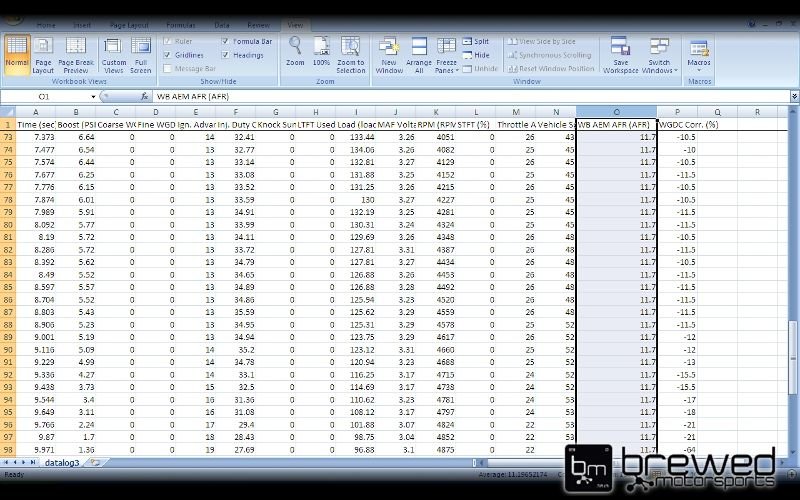Click the Split window button
Screen dimensions: 800x500
click(x=477, y=42)
